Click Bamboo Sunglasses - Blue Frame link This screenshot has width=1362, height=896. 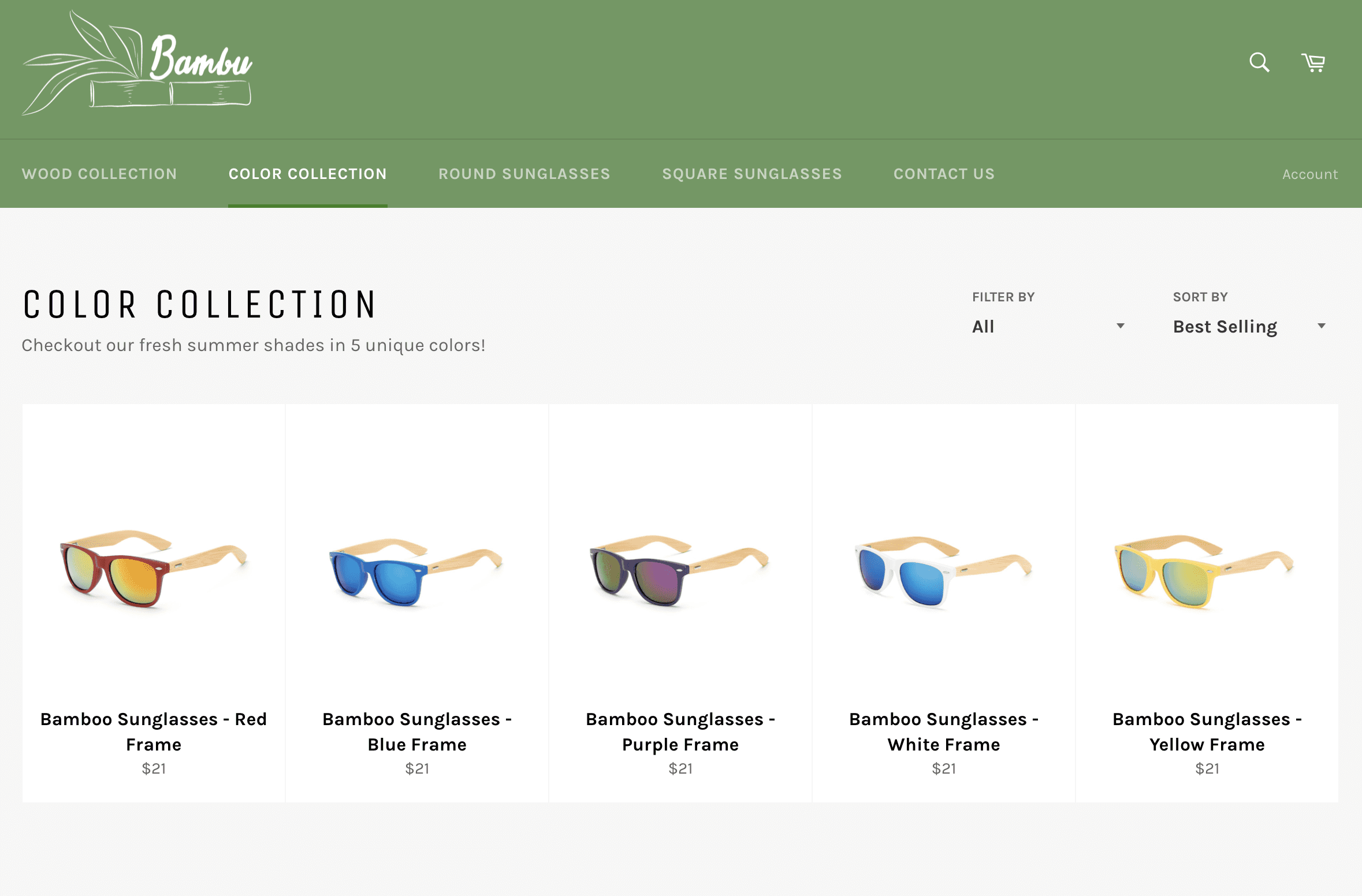click(x=417, y=731)
